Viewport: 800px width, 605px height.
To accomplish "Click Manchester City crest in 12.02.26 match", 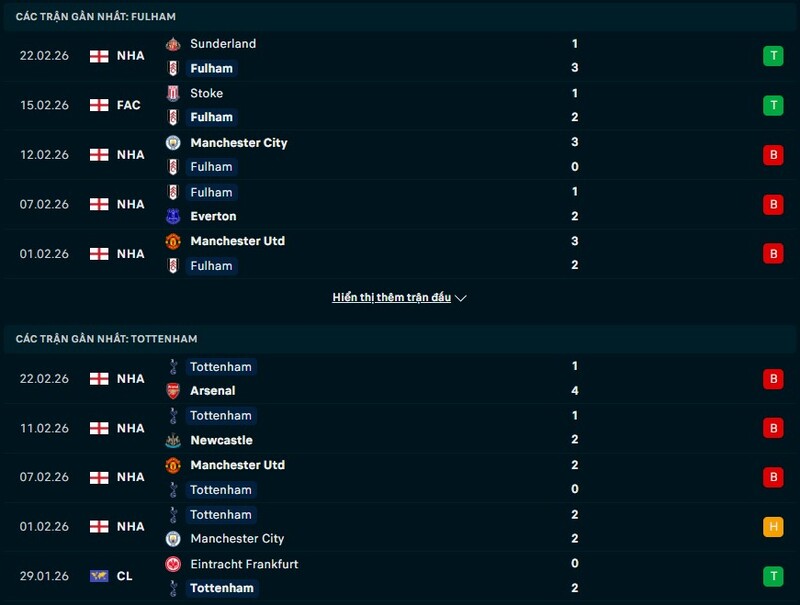I will point(173,143).
